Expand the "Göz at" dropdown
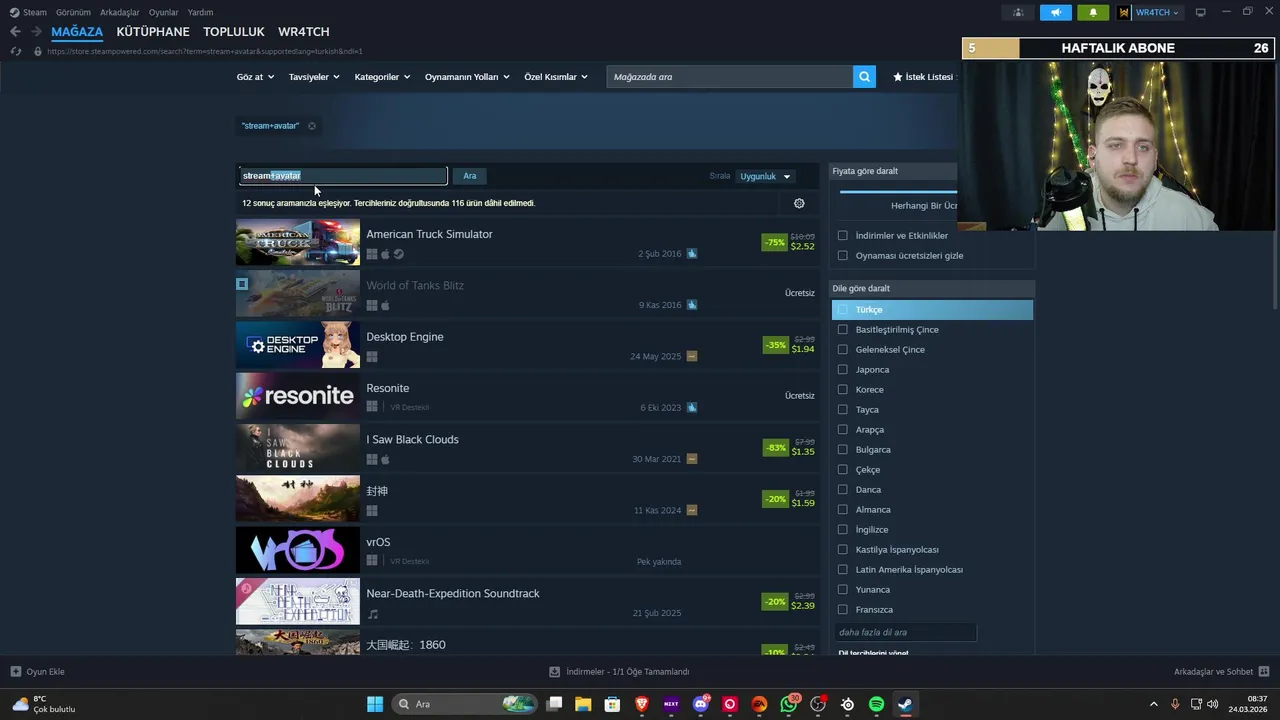The image size is (1280, 720). tap(255, 77)
